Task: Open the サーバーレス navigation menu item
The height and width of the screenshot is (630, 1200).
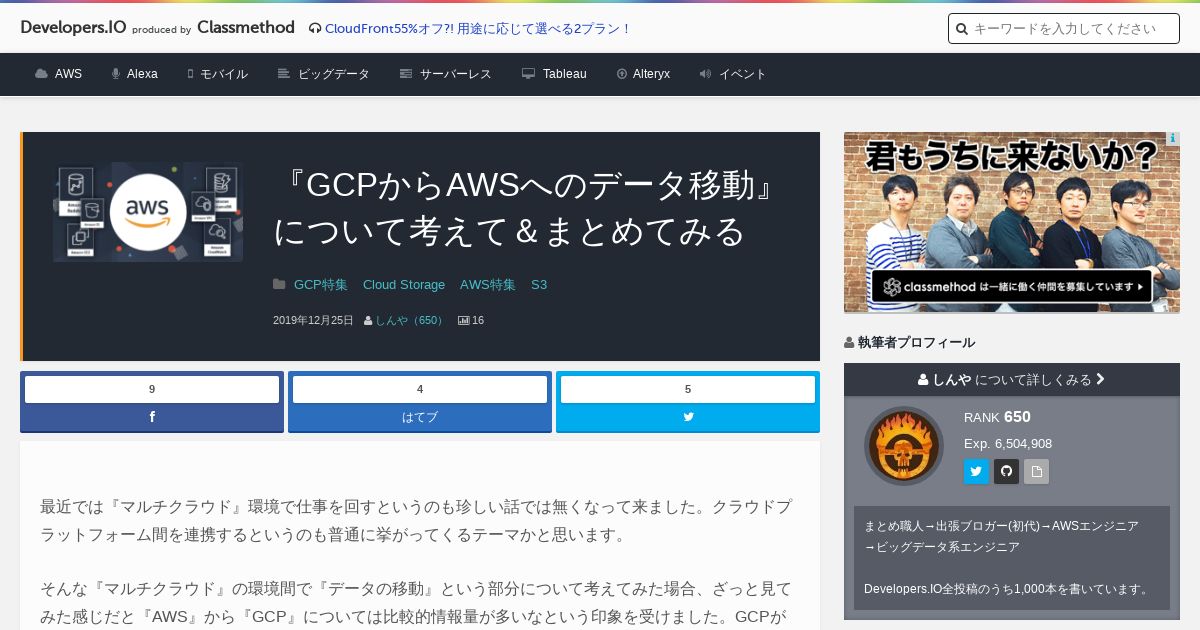Action: [x=456, y=74]
